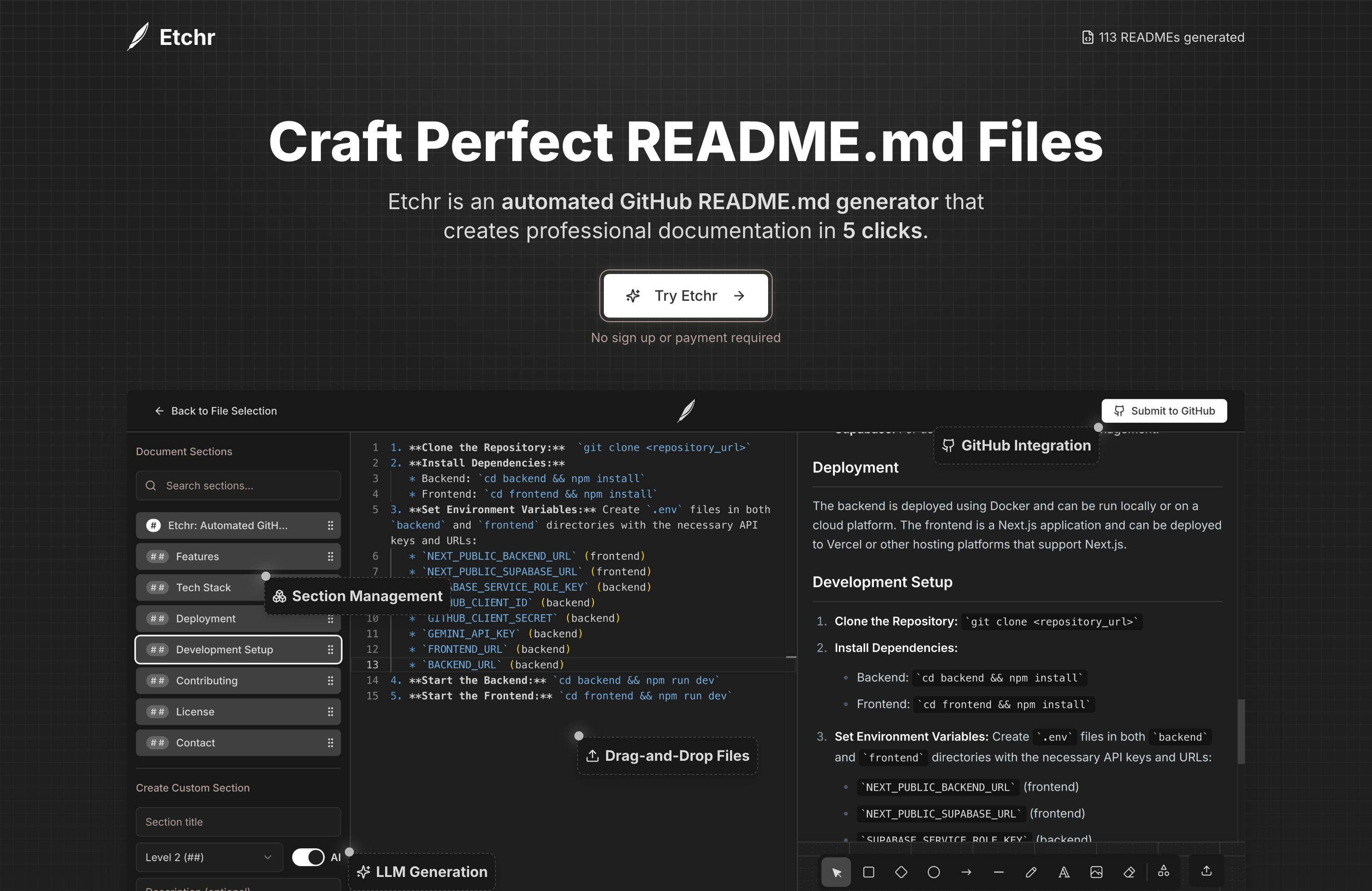
Task: Grab the drag handle on the Development Setup row
Action: (x=330, y=650)
